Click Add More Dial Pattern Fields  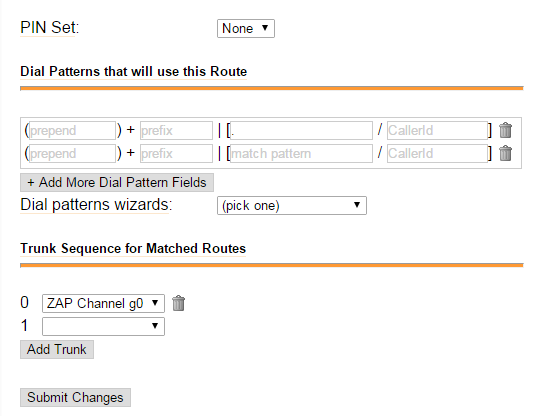117,183
